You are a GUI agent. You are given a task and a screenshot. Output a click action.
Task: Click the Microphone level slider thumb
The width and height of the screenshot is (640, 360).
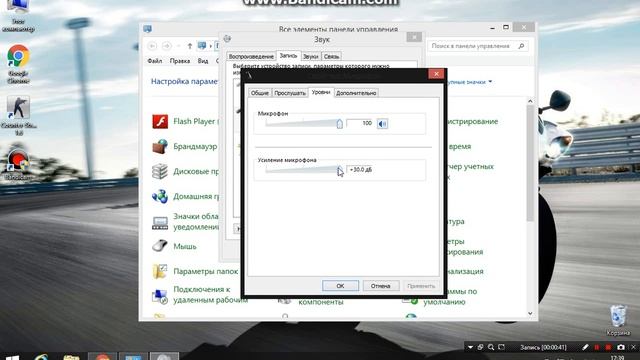click(340, 123)
